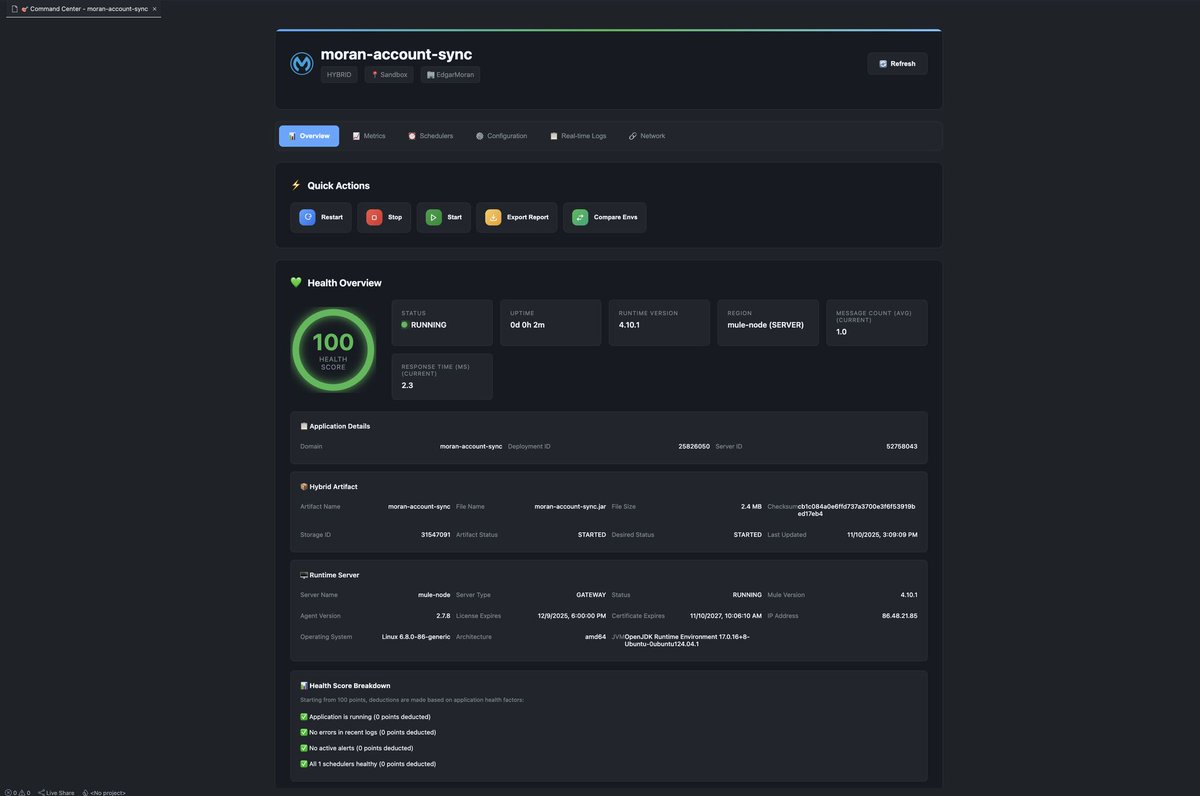Click the Schedulers alarm clock icon
1200x796 pixels.
click(x=412, y=136)
